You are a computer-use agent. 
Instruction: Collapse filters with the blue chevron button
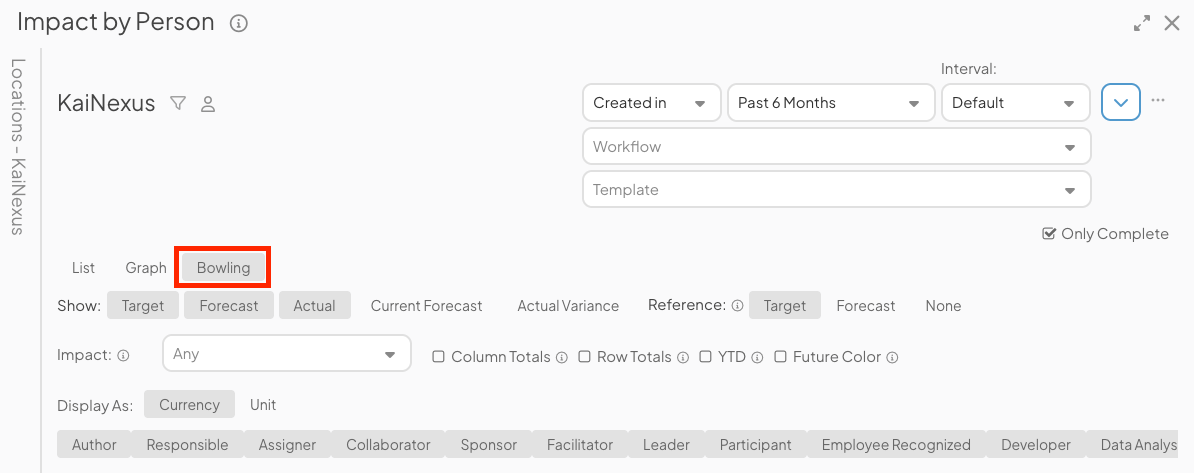(x=1121, y=102)
